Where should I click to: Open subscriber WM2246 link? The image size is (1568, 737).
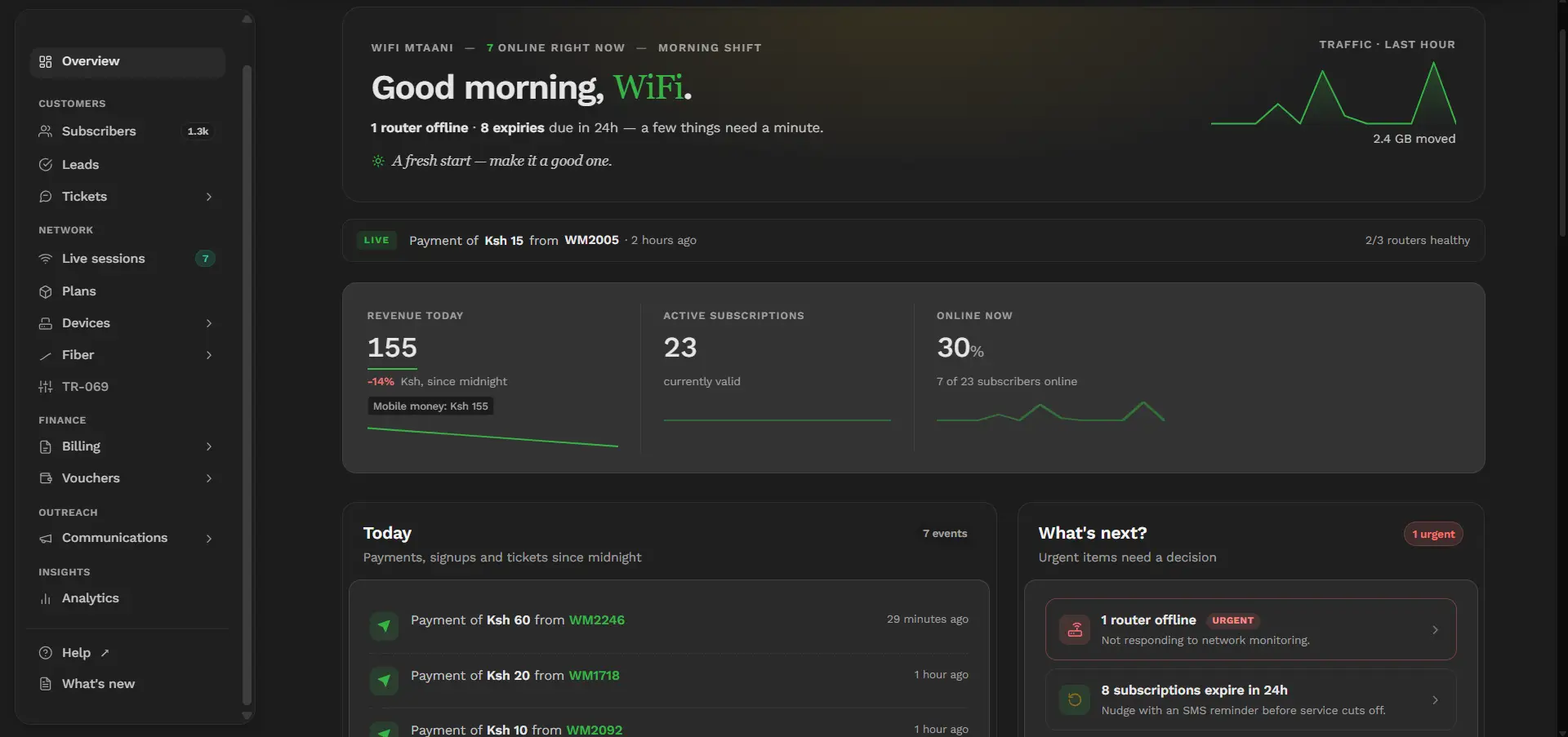(x=597, y=620)
